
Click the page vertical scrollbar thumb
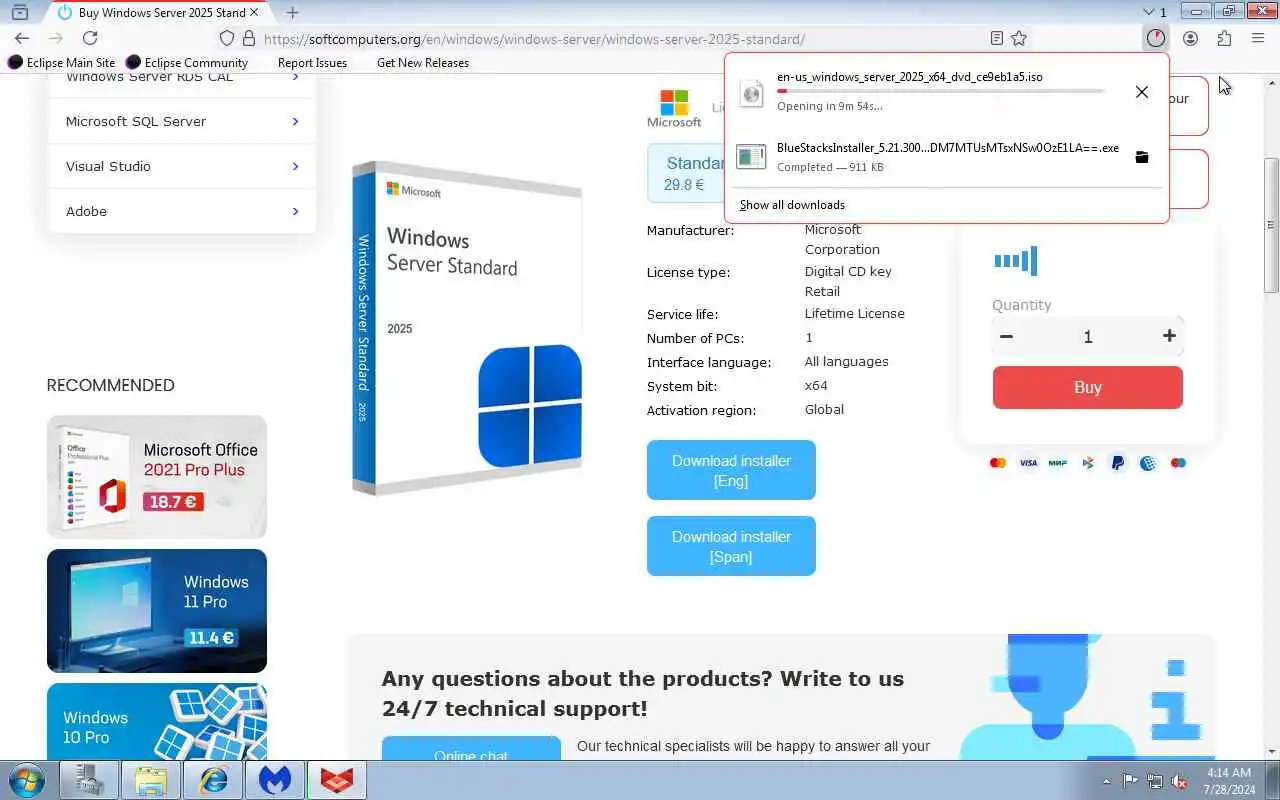pos(1271,225)
